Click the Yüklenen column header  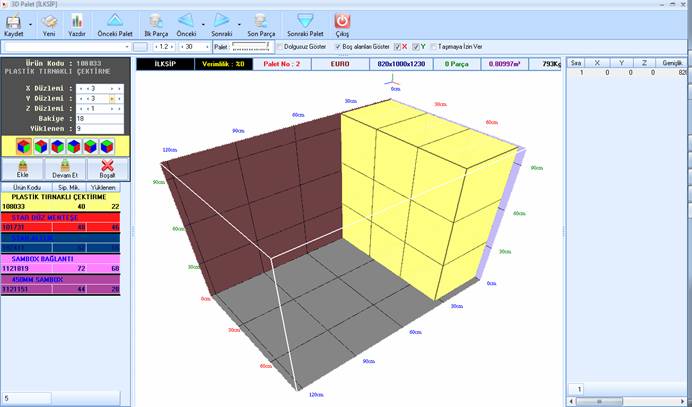[x=103, y=187]
